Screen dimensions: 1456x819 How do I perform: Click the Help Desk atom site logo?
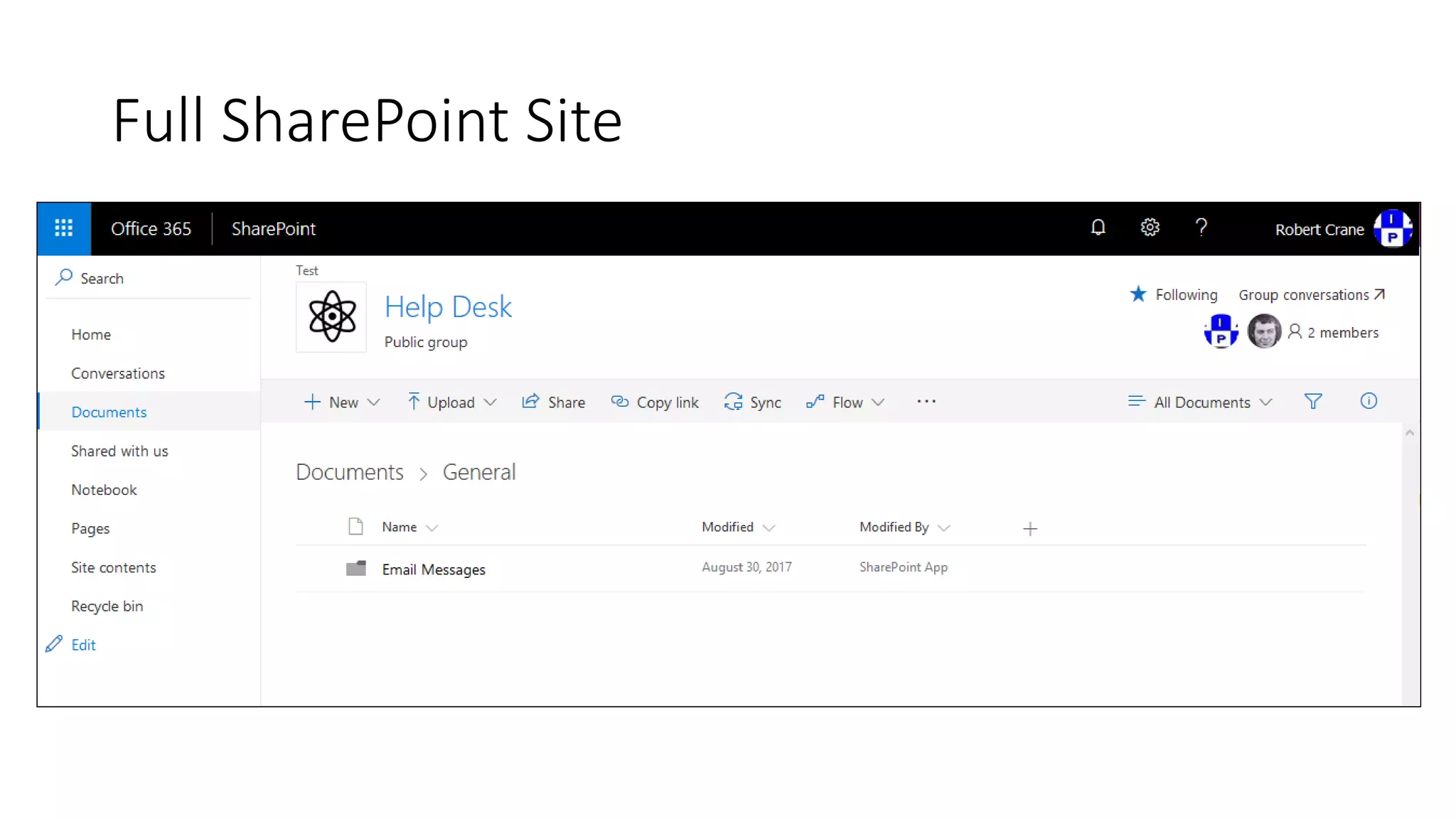(331, 317)
